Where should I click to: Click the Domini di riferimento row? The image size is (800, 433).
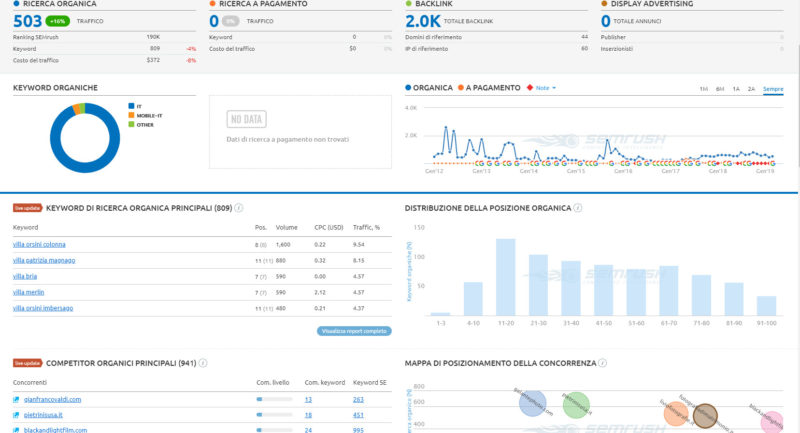pyautogui.click(x=496, y=37)
